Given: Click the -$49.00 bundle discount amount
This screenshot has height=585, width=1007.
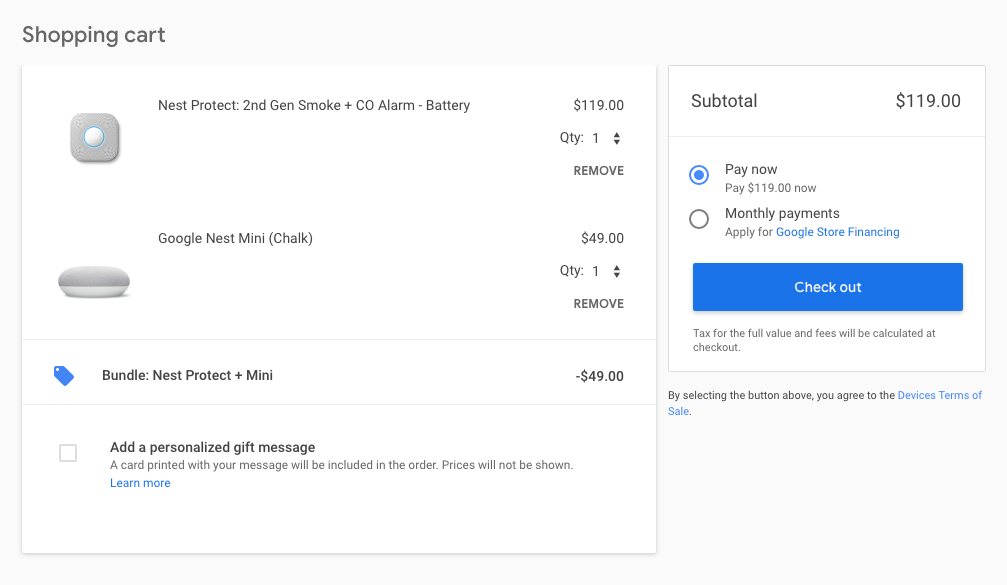Looking at the screenshot, I should pyautogui.click(x=599, y=376).
